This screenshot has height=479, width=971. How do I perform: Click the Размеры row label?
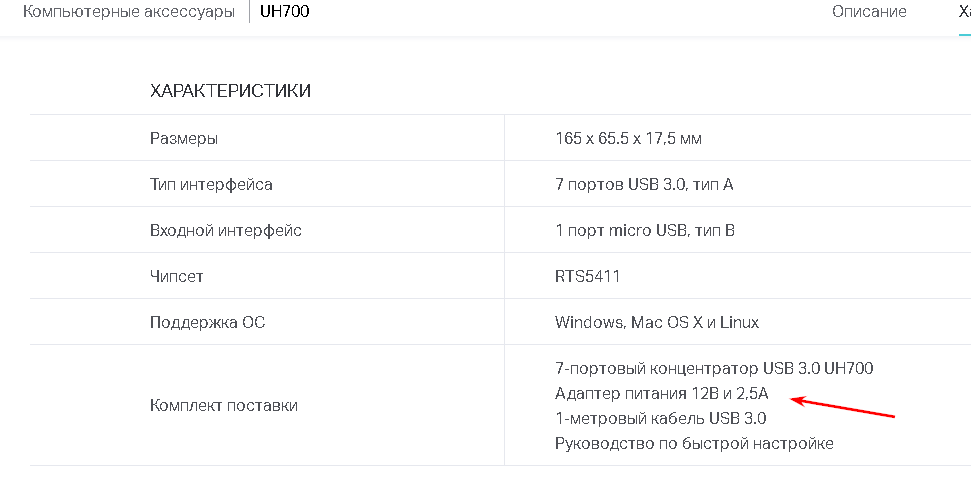pos(184,138)
